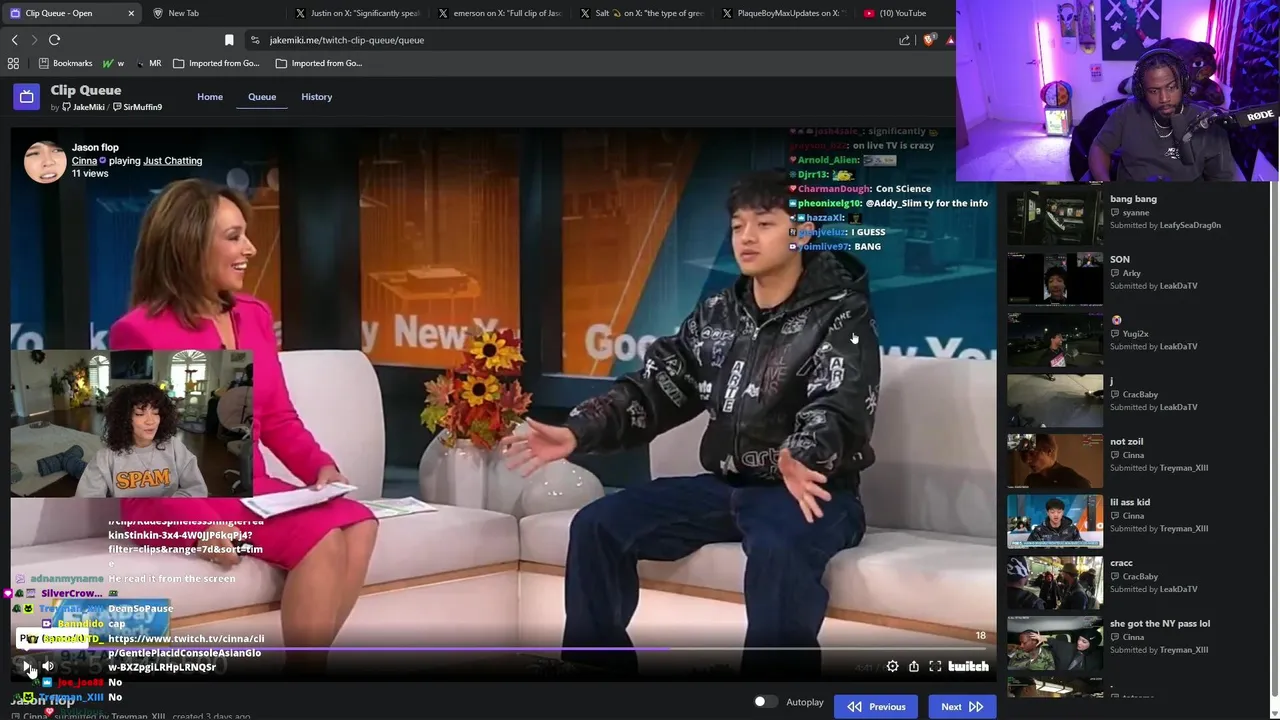
Task: Open the Bookmarks folder in bookmarks bar
Action: tap(65, 63)
